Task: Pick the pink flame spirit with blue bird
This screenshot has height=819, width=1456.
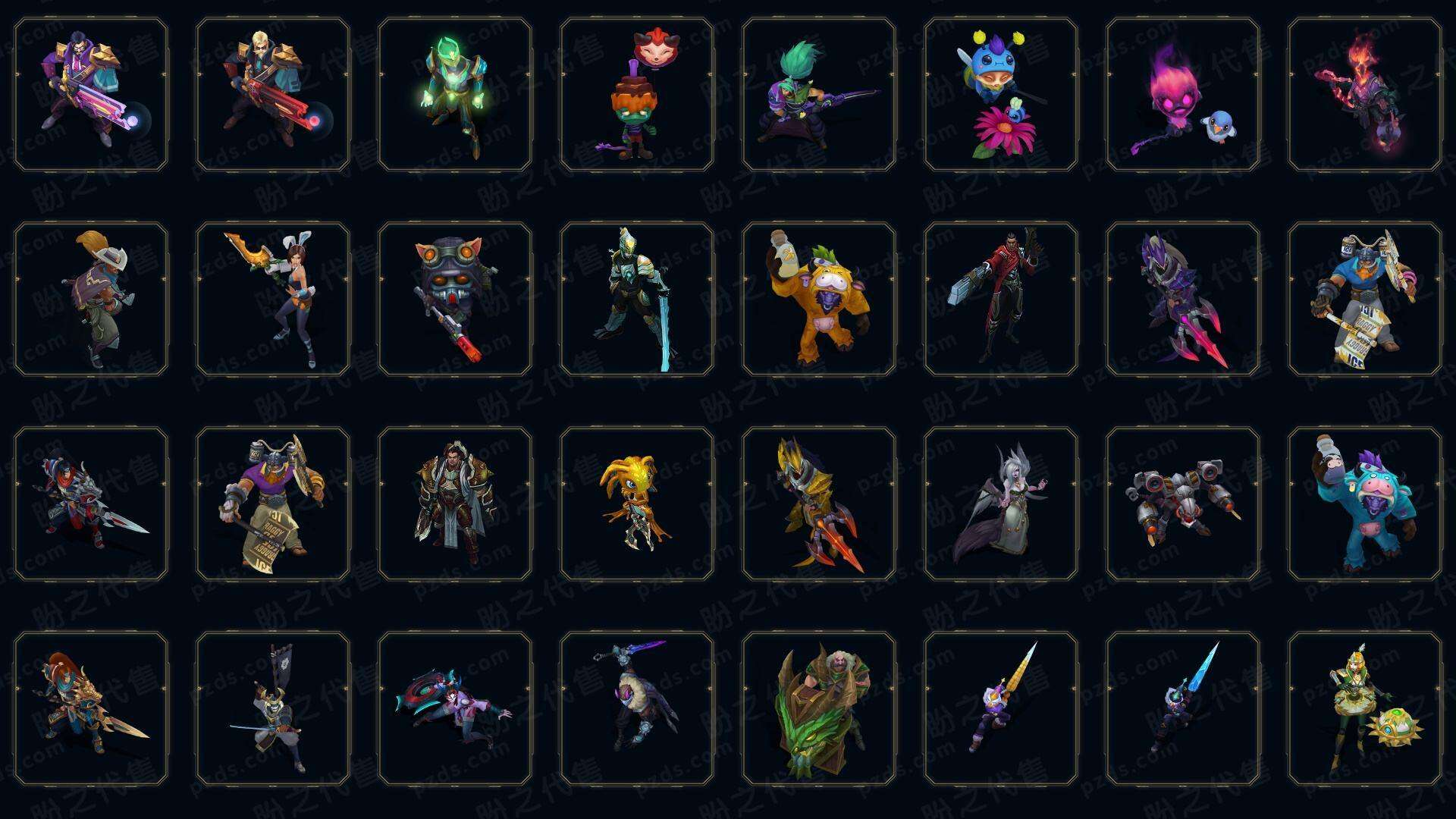Action: [x=1183, y=95]
